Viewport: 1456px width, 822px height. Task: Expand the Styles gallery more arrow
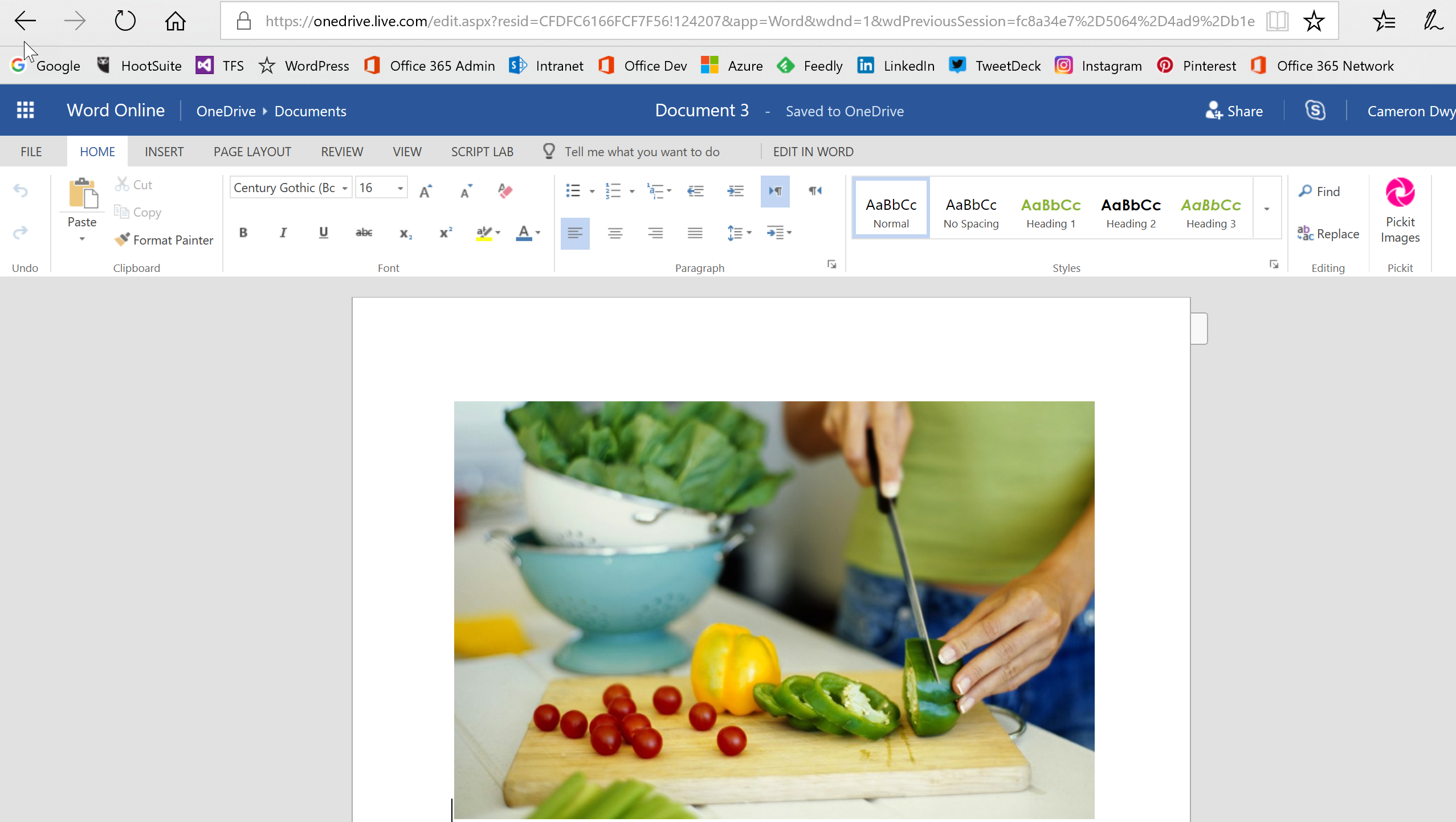coord(1266,208)
